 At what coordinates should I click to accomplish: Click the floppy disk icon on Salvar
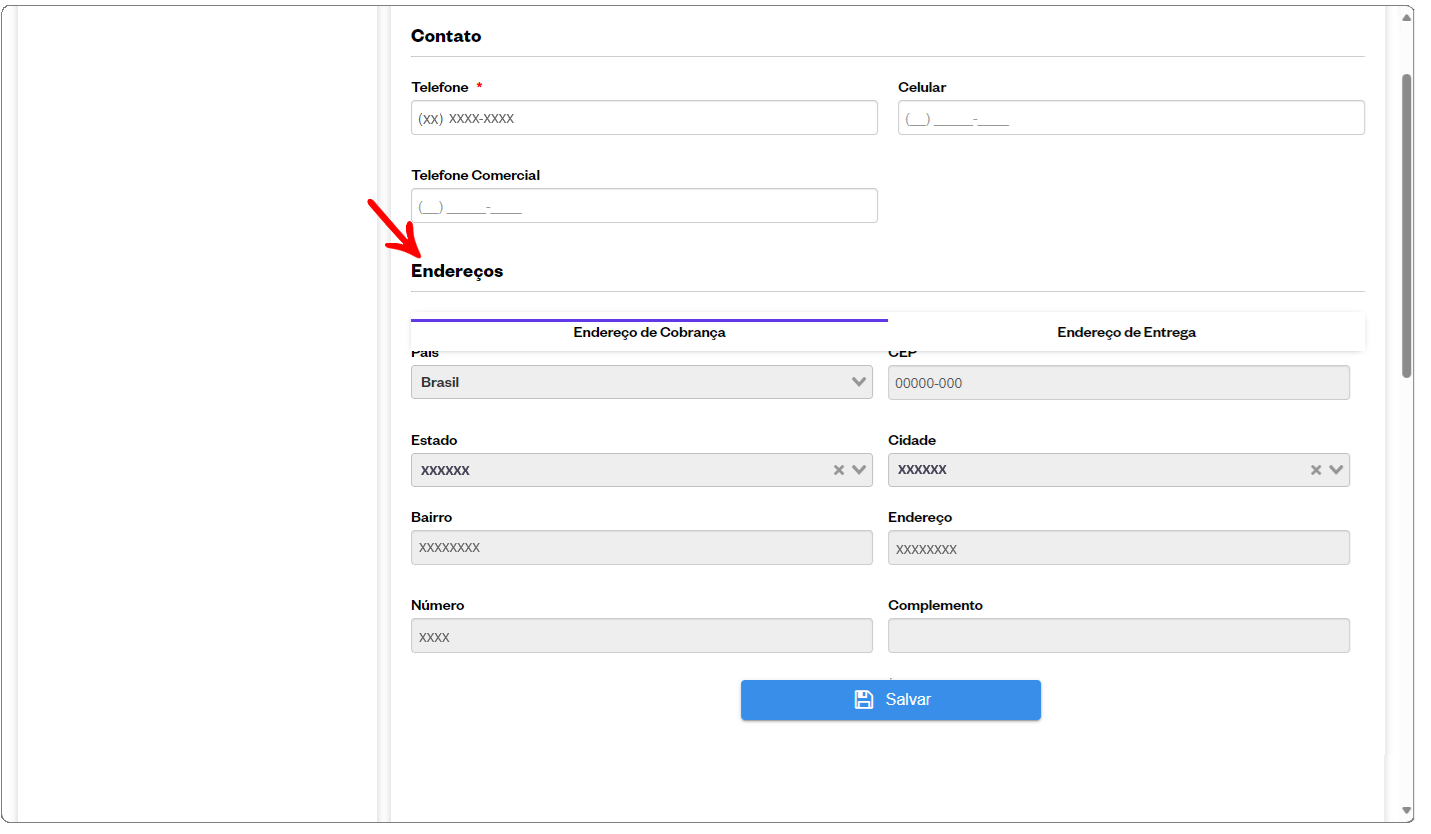(x=864, y=700)
